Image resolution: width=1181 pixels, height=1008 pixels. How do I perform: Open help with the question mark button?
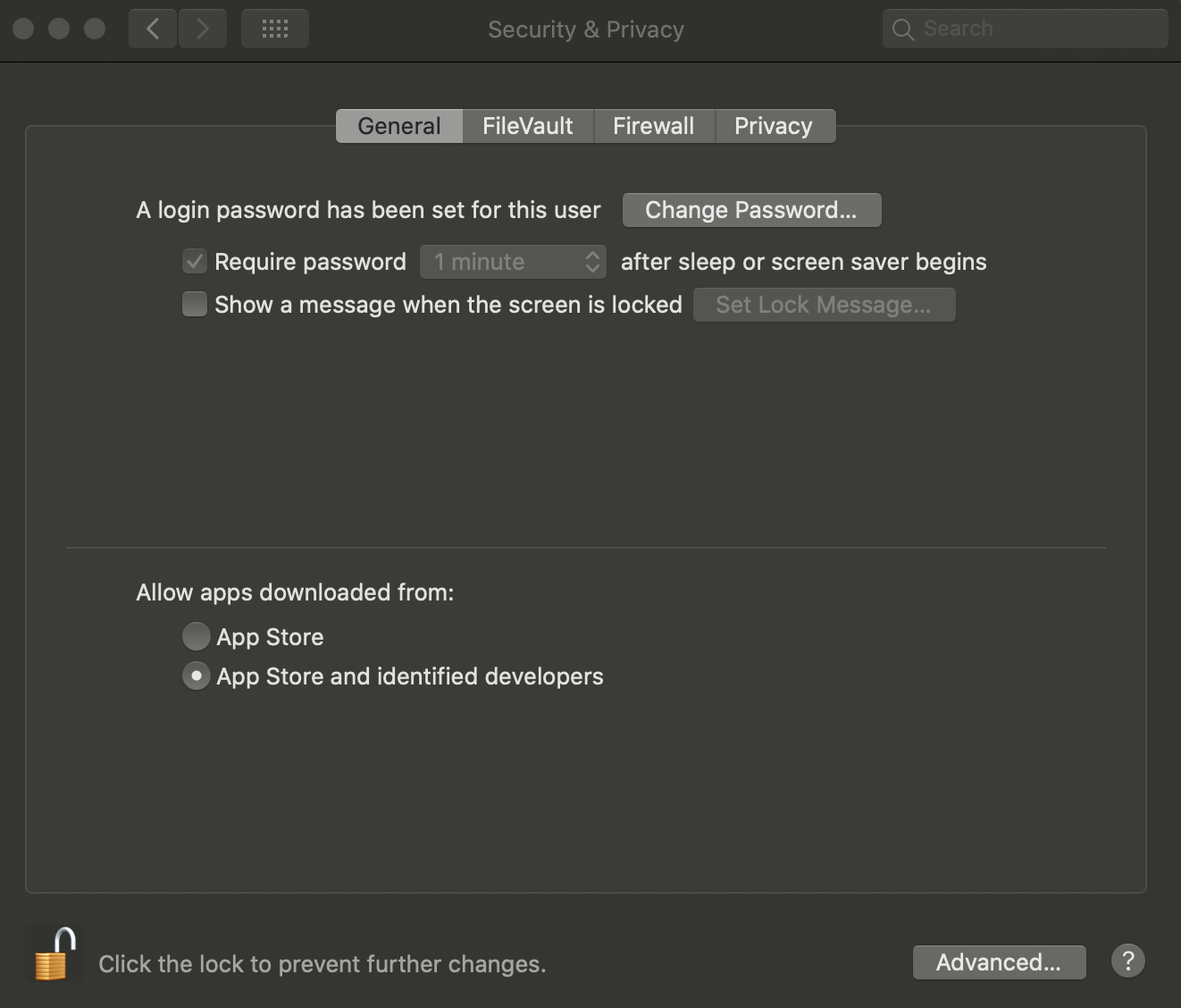1128,962
